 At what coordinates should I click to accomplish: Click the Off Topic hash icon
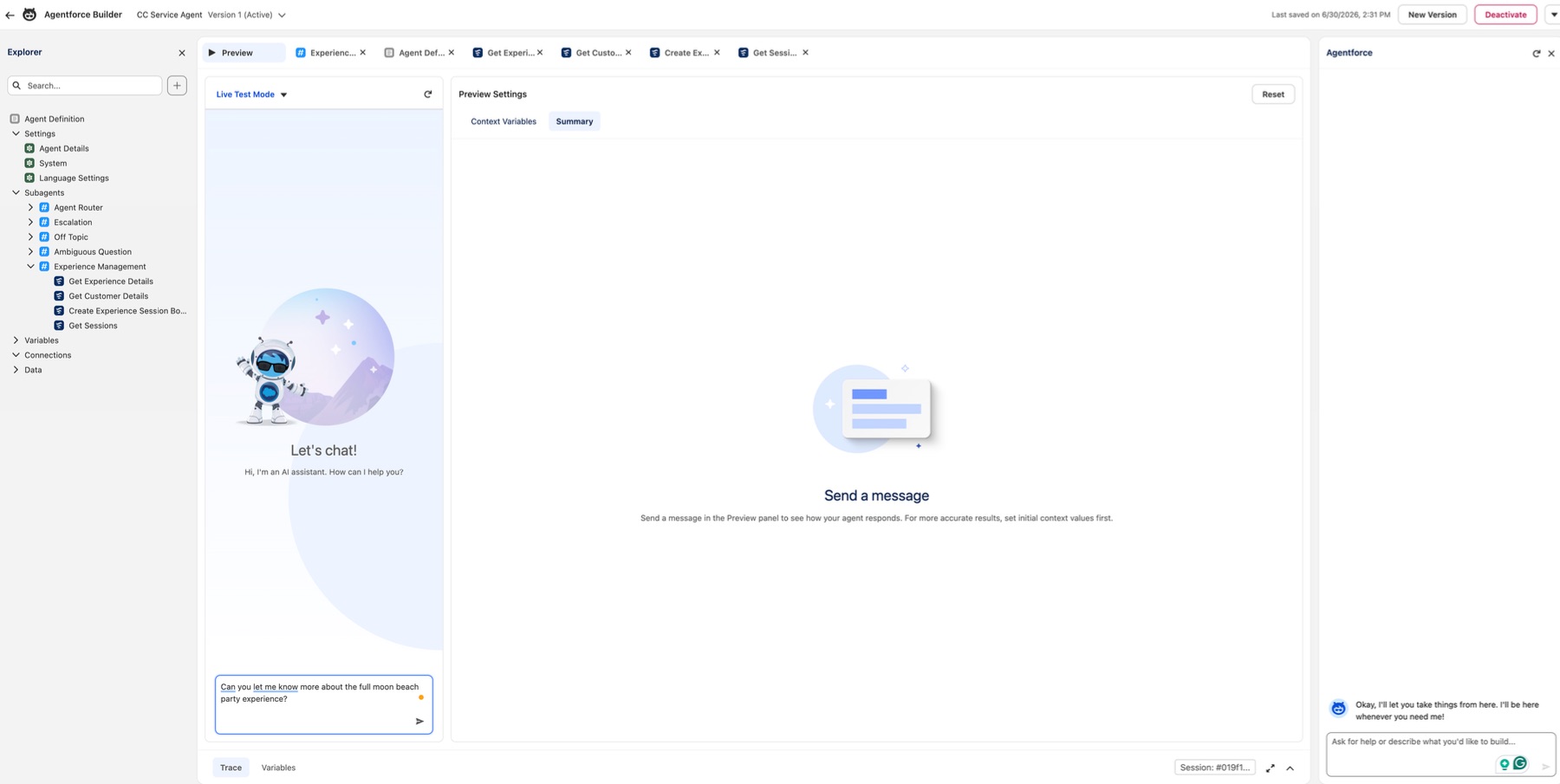tap(44, 236)
